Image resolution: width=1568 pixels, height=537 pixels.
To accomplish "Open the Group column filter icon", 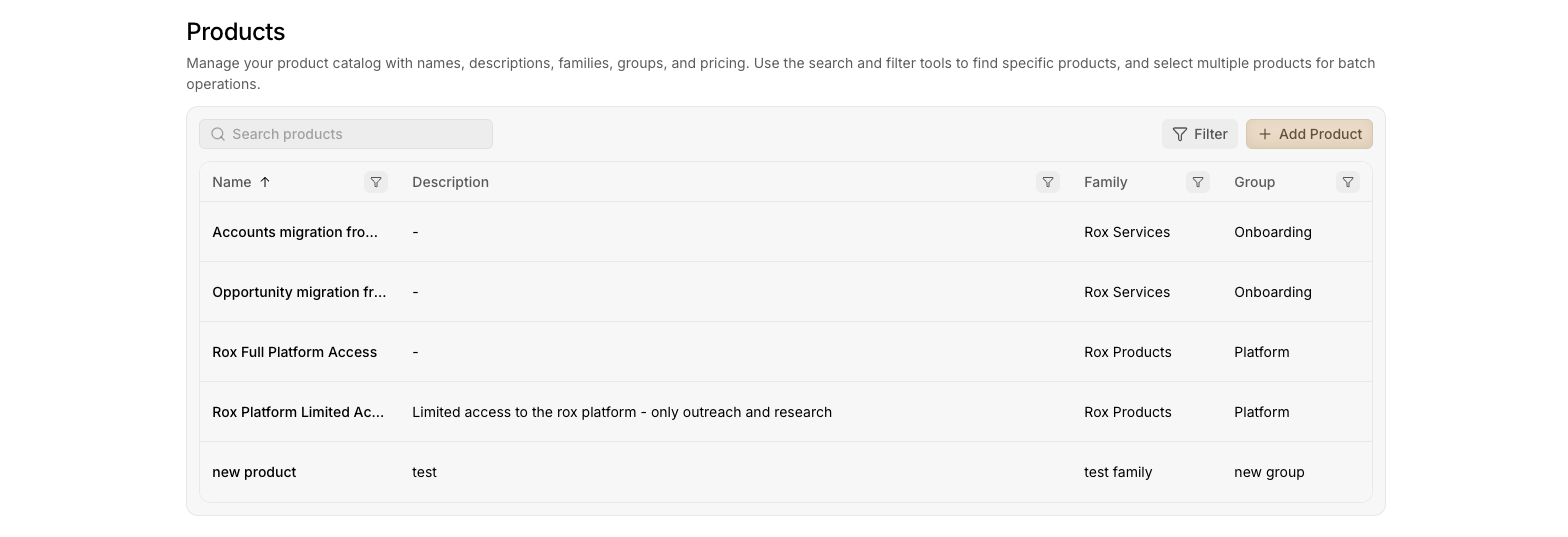I will pyautogui.click(x=1348, y=182).
